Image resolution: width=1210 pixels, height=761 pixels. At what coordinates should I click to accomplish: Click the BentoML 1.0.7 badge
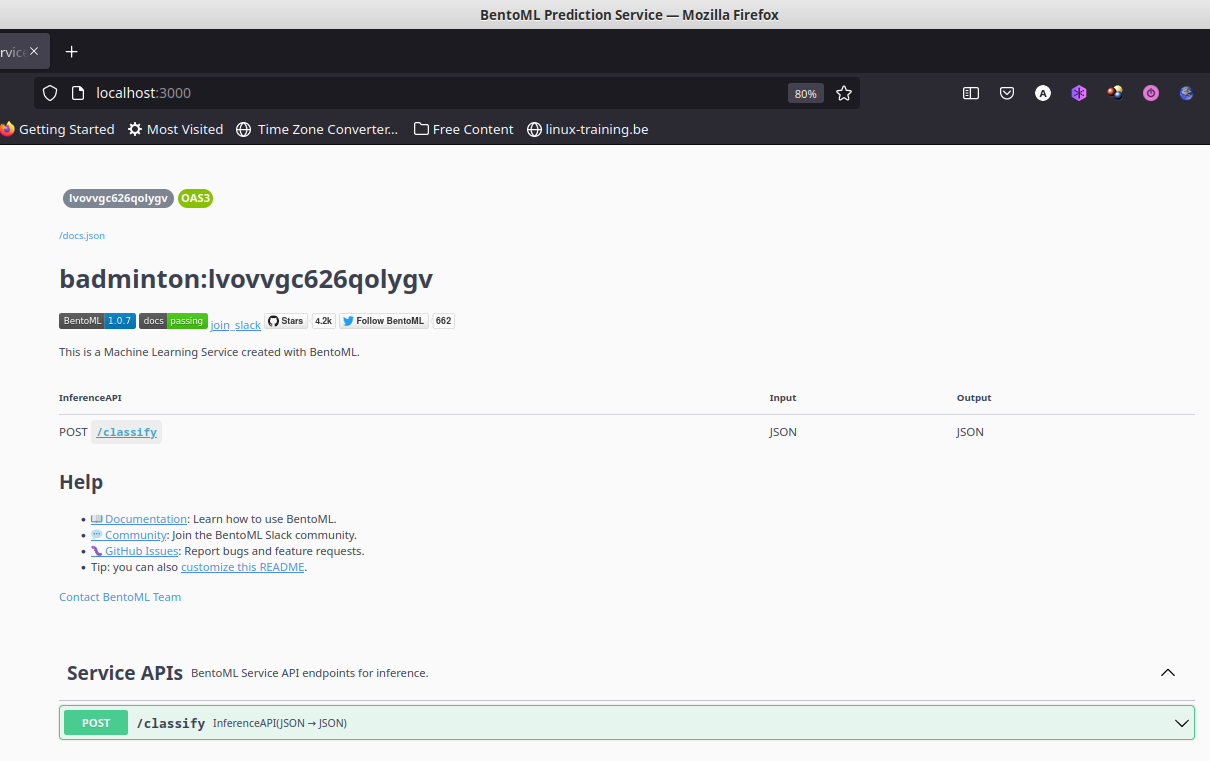97,321
